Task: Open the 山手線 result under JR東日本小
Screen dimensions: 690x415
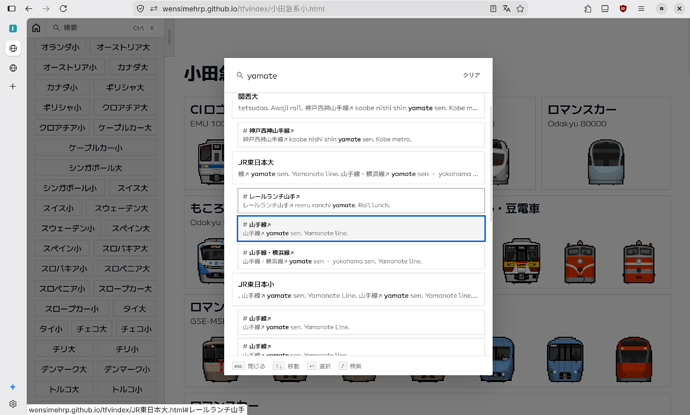Action: coord(361,323)
